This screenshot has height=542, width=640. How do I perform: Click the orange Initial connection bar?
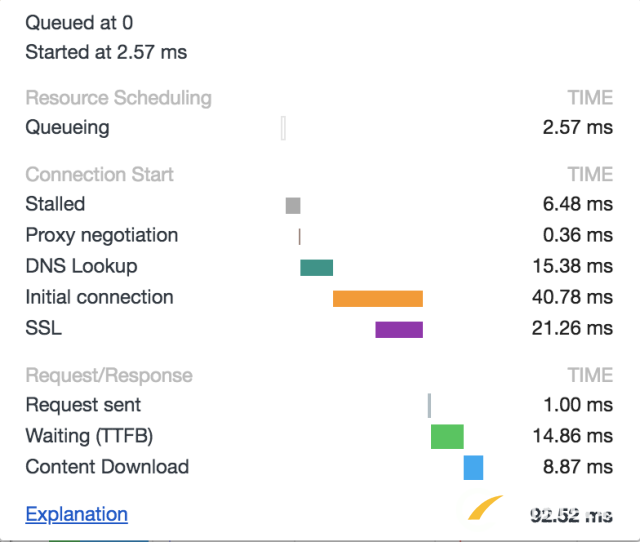coord(377,298)
